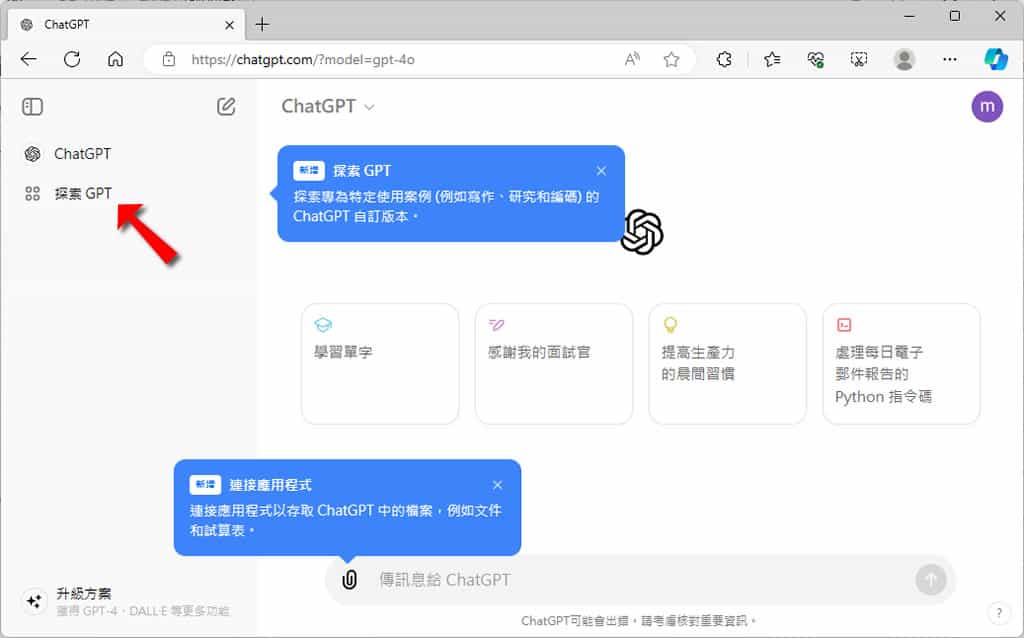Expand the ChatGPT model selector dropdown
The image size is (1024, 638).
328,106
